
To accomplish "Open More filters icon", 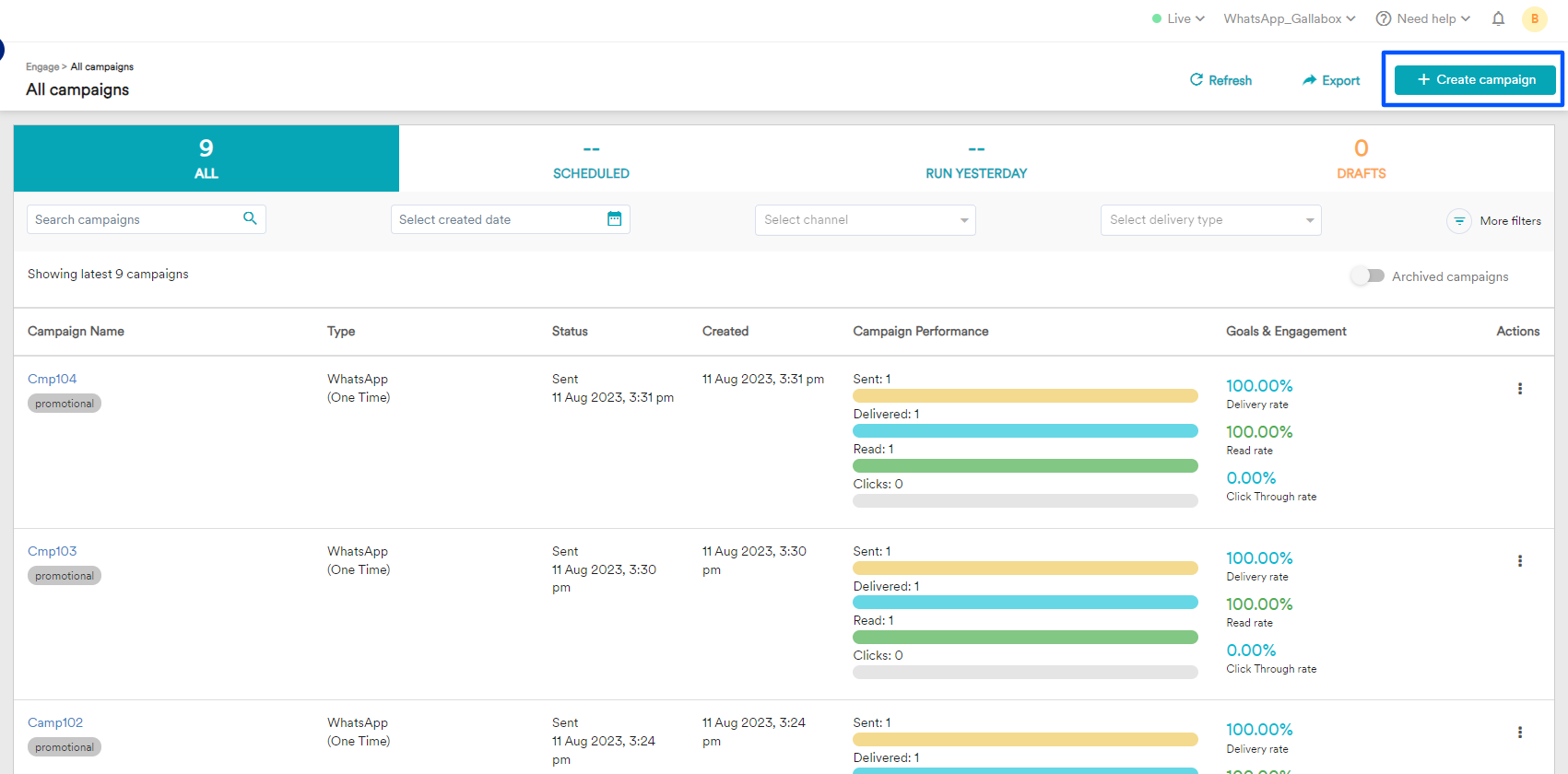I will [1458, 221].
